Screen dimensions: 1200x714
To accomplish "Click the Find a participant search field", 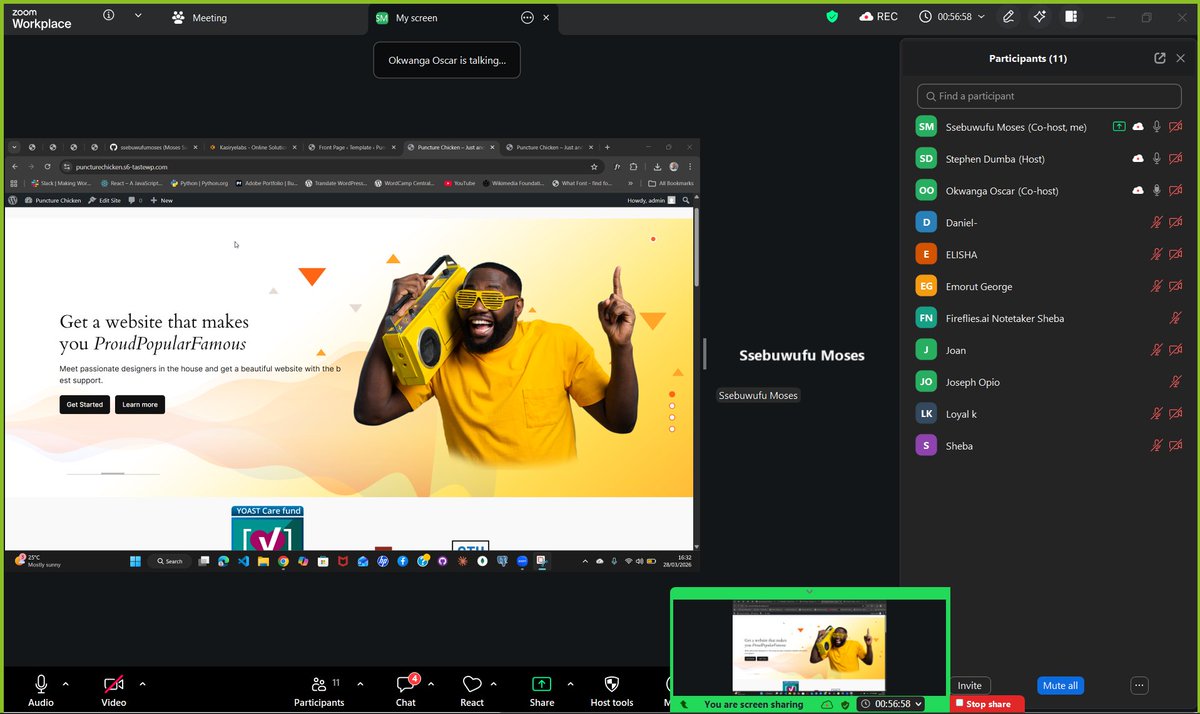I will tap(1050, 96).
